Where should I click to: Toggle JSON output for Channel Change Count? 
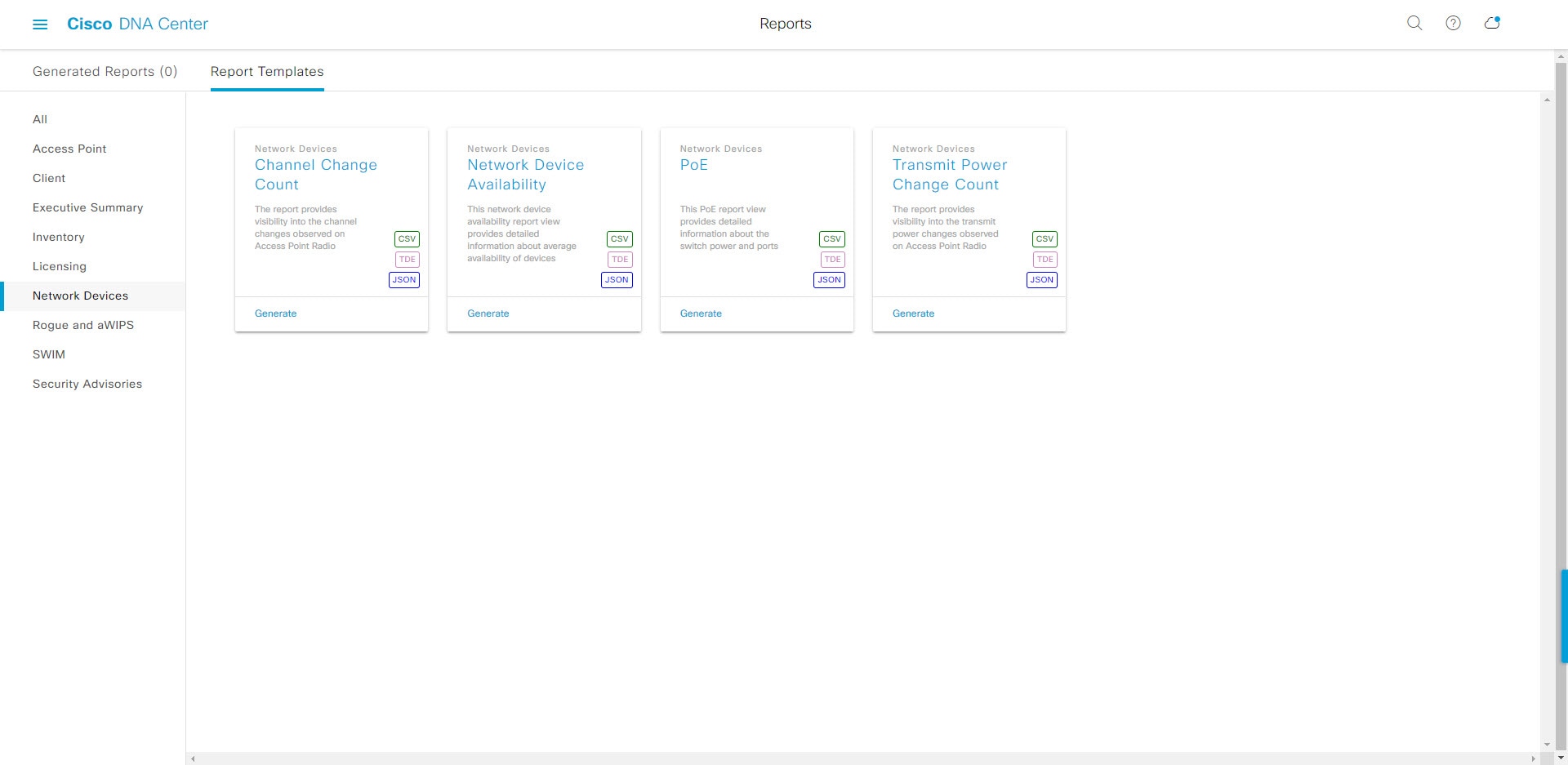[x=403, y=279]
